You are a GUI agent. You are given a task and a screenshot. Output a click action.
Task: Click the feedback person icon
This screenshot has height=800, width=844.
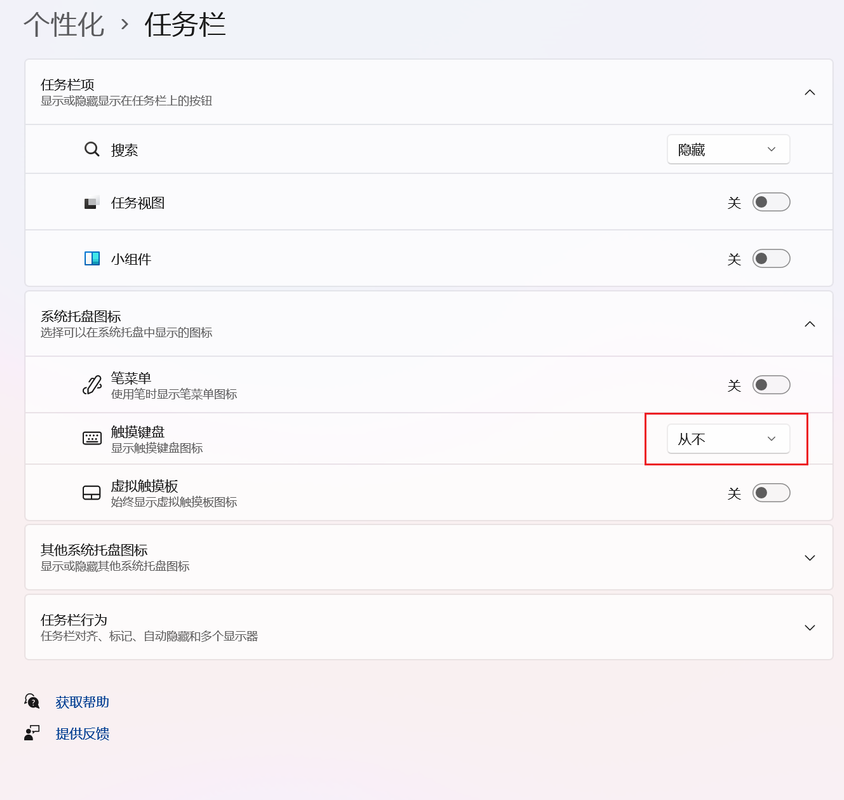tap(32, 733)
